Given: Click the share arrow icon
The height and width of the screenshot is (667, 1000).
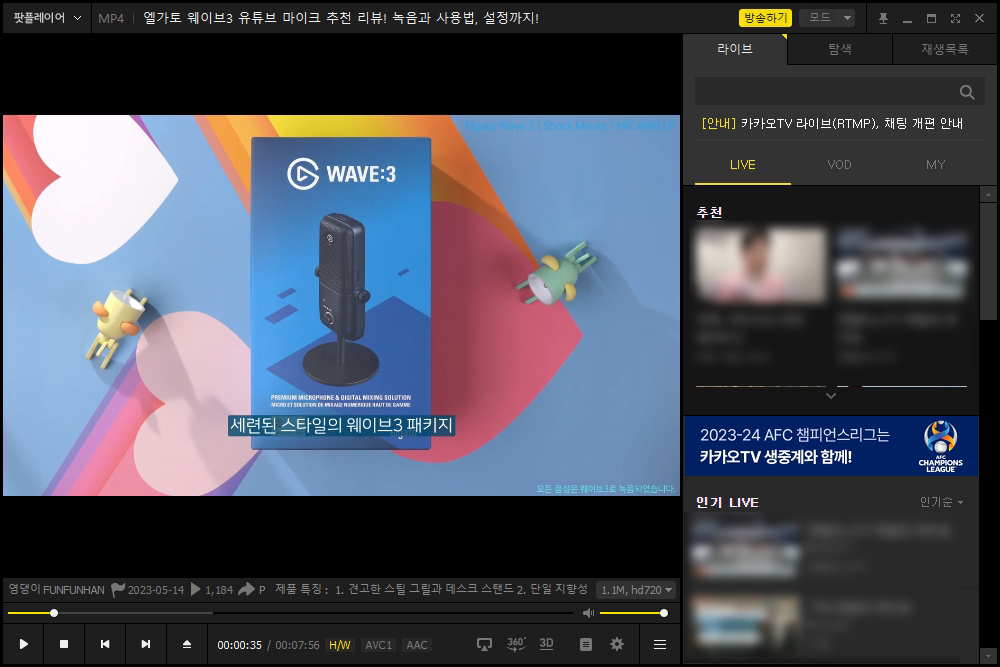Looking at the screenshot, I should 246,589.
